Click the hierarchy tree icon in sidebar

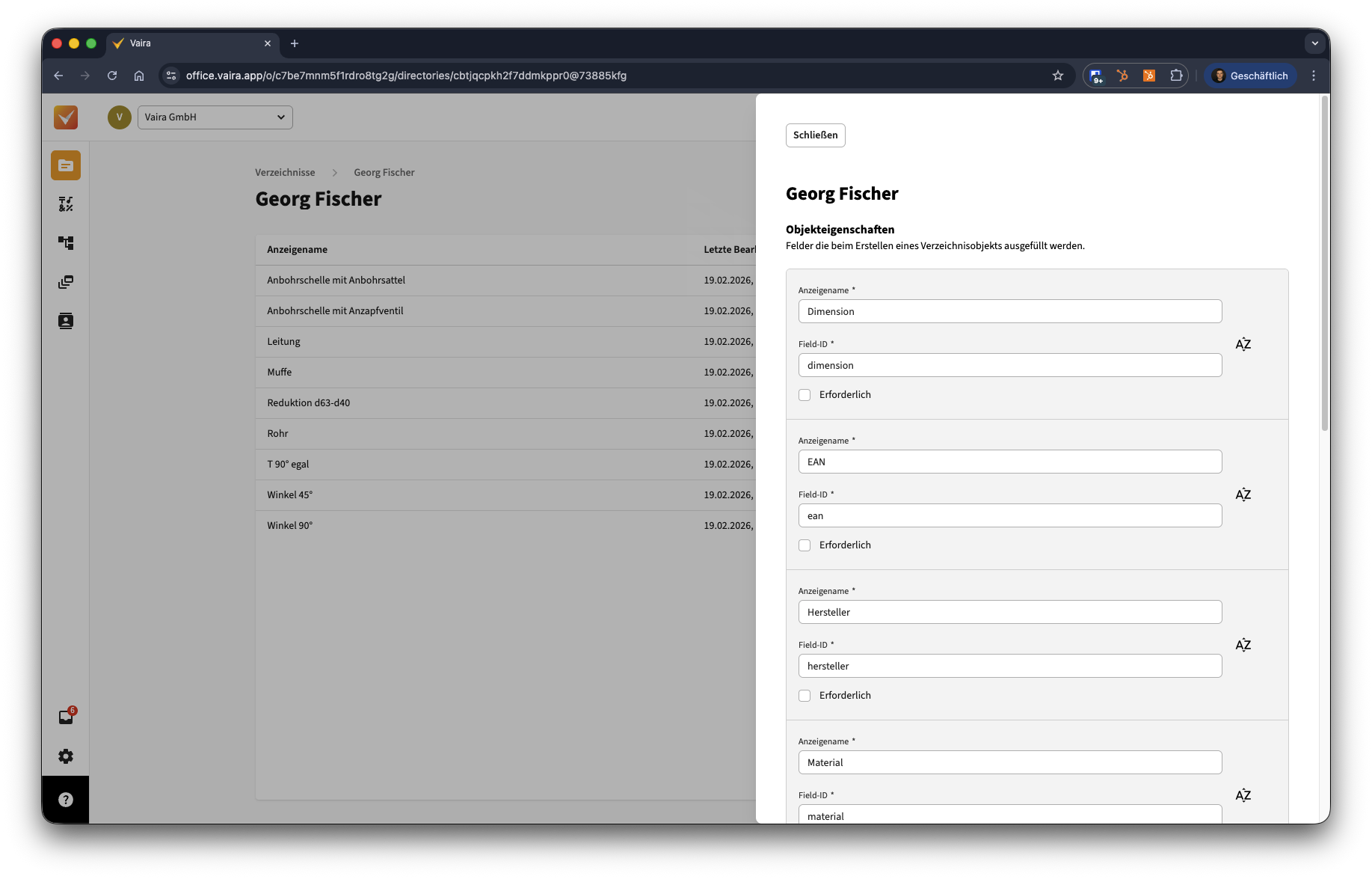coord(66,243)
